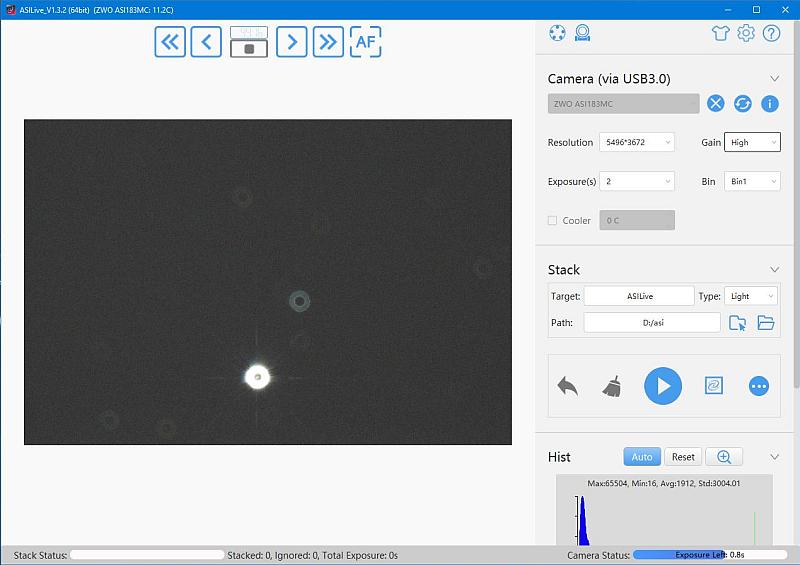This screenshot has width=800, height=565.
Task: Open settings gear icon
Action: pyautogui.click(x=746, y=33)
